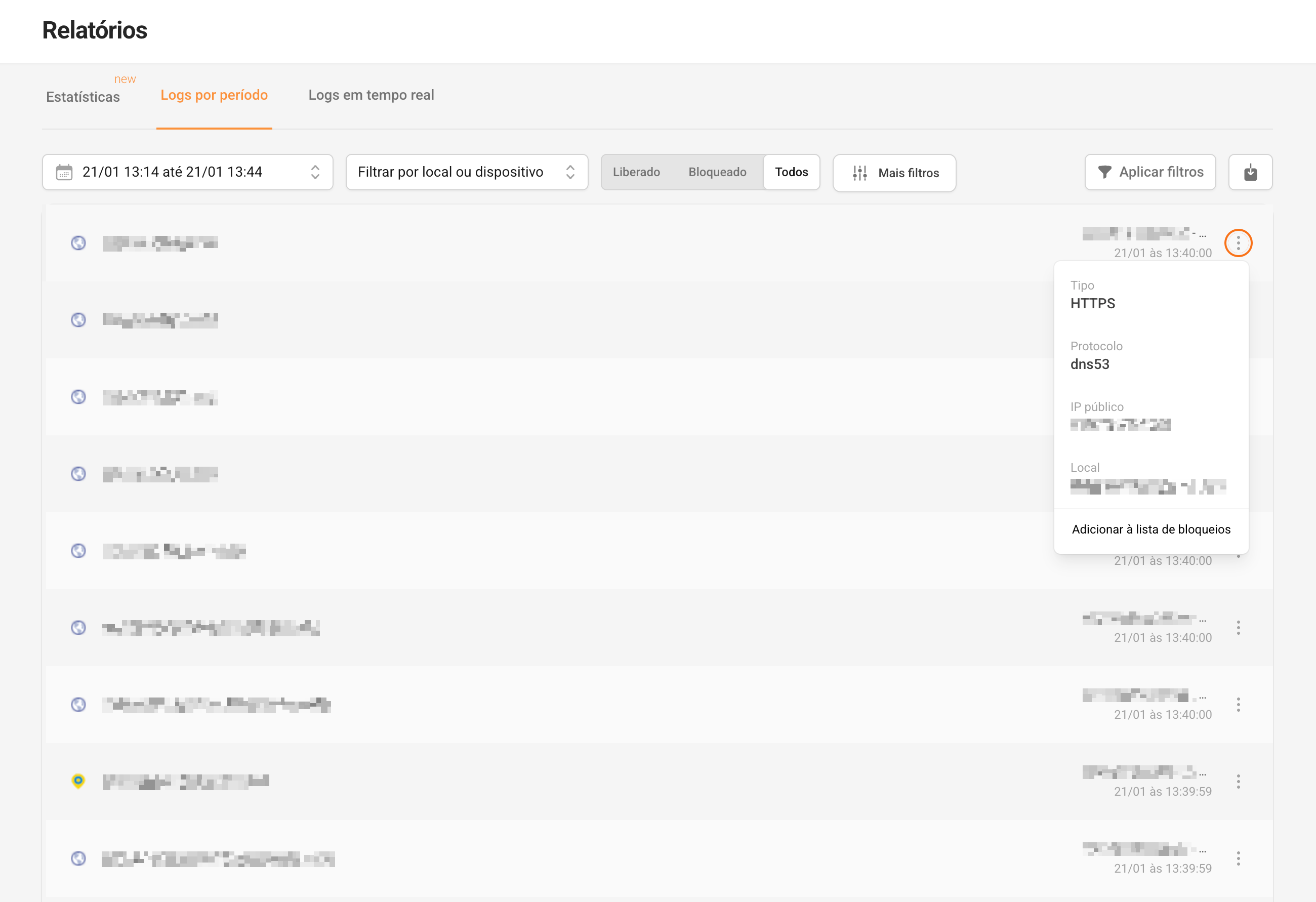1316x902 pixels.
Task: Click the globe icon of first log entry
Action: (x=78, y=243)
